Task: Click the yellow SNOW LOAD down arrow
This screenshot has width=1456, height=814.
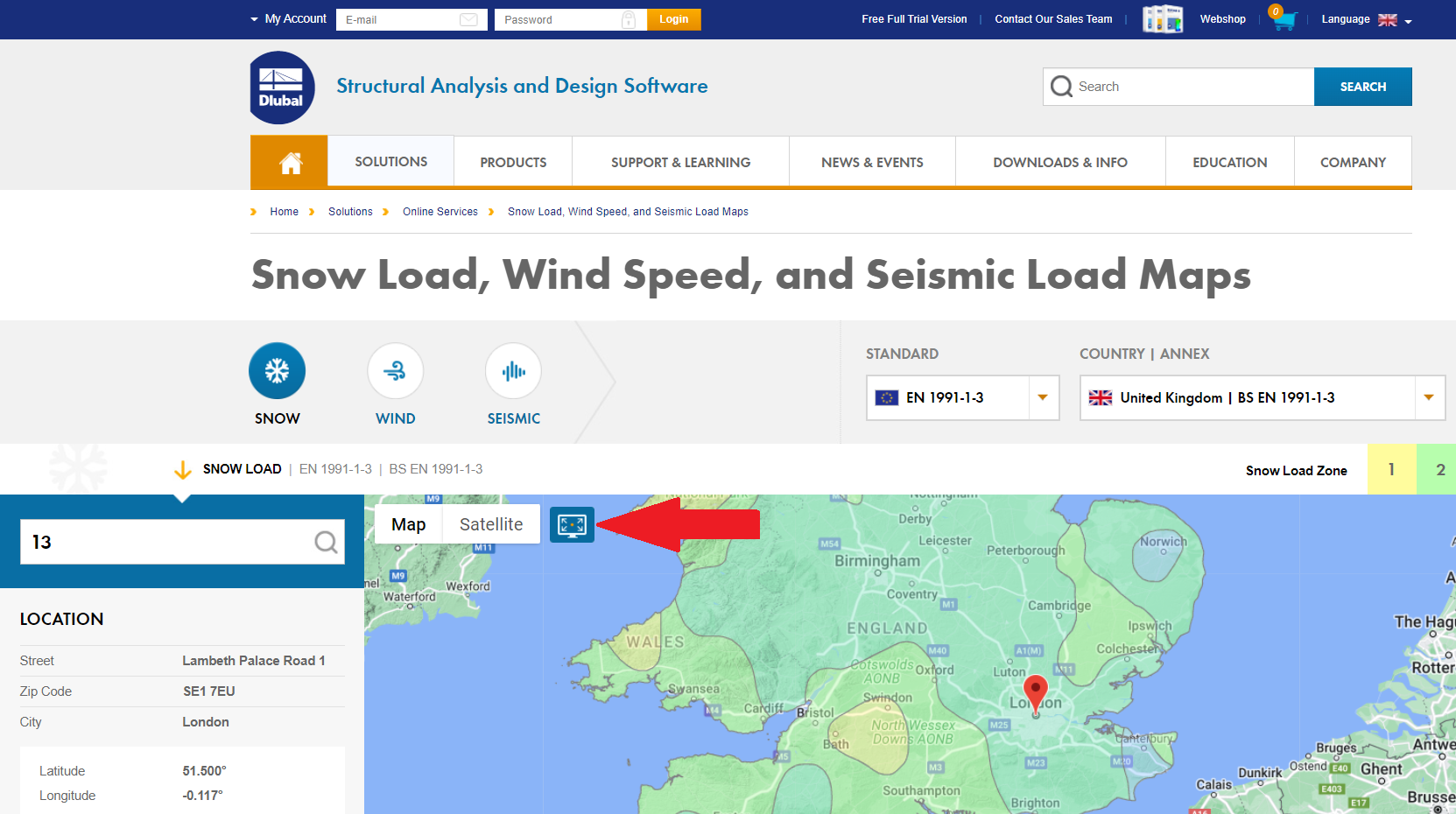Action: pyautogui.click(x=183, y=470)
